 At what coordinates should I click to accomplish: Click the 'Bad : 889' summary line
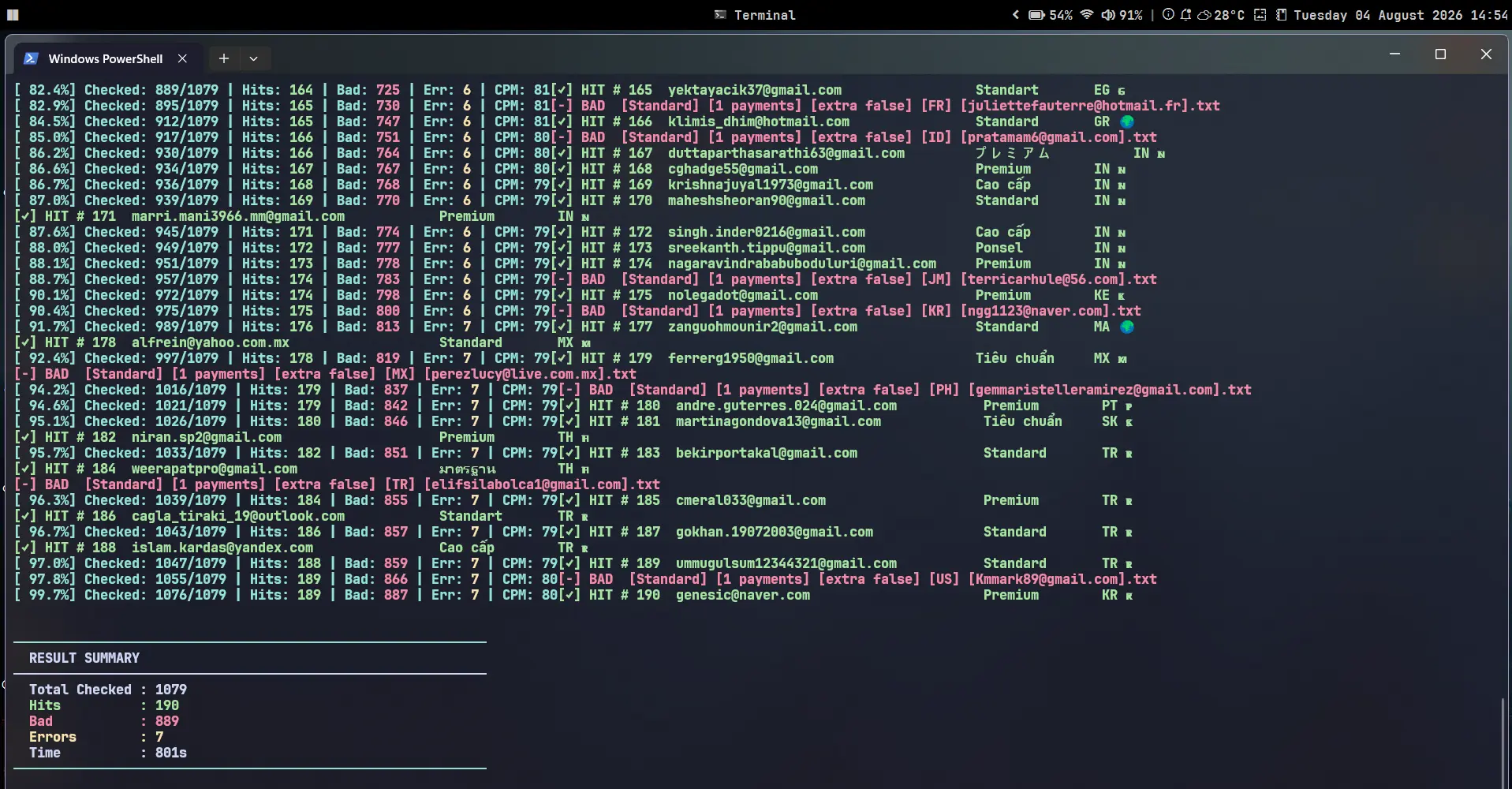pos(104,721)
